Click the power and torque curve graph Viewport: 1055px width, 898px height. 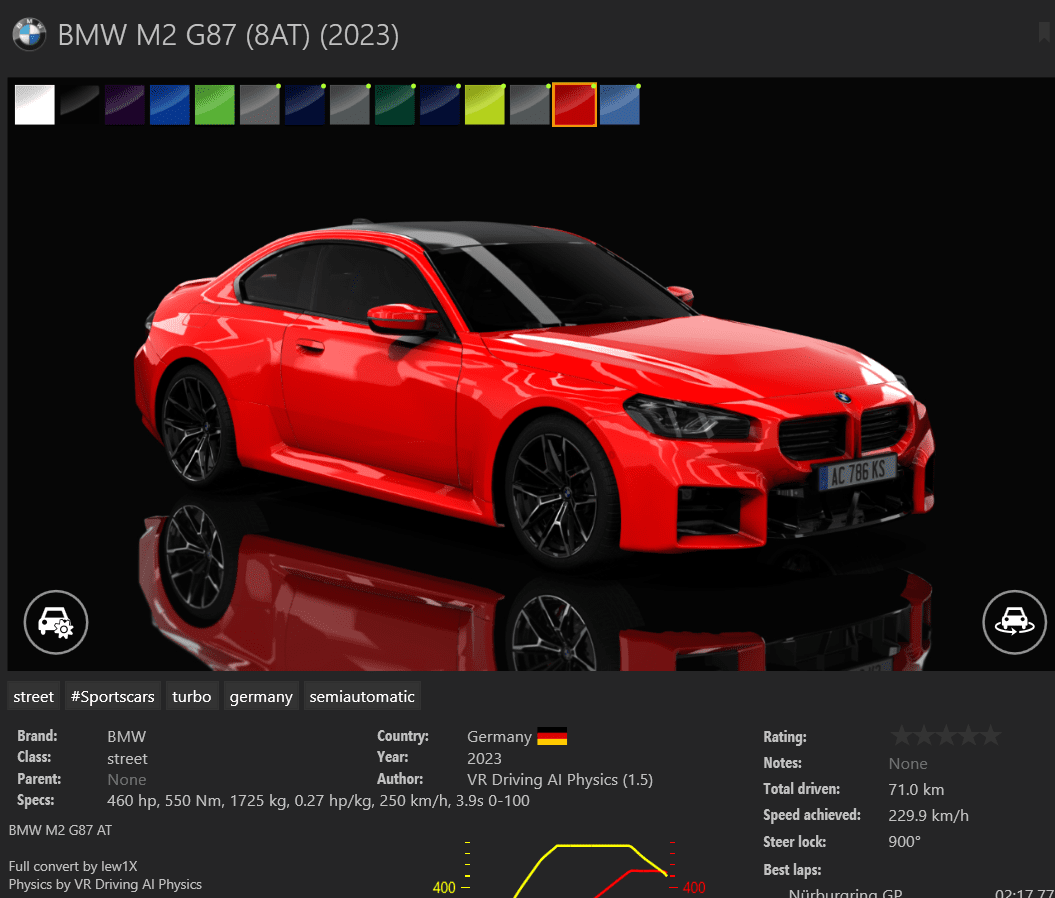(568, 869)
